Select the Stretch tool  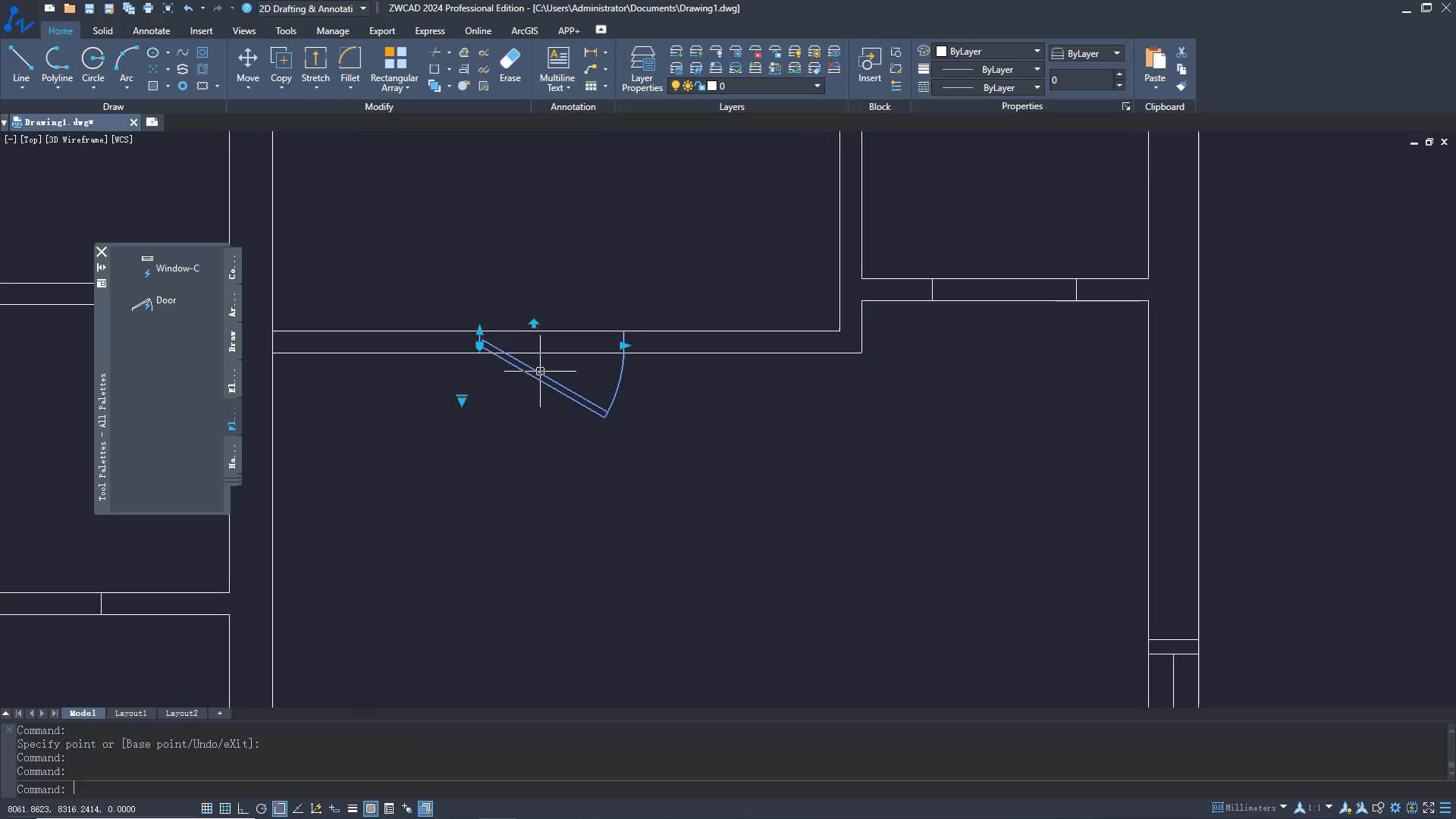[x=315, y=64]
